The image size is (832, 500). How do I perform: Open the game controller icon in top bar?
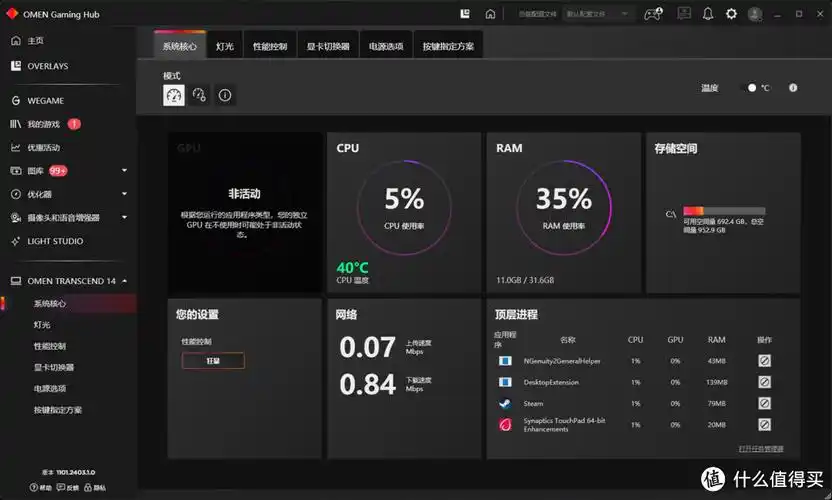click(653, 14)
